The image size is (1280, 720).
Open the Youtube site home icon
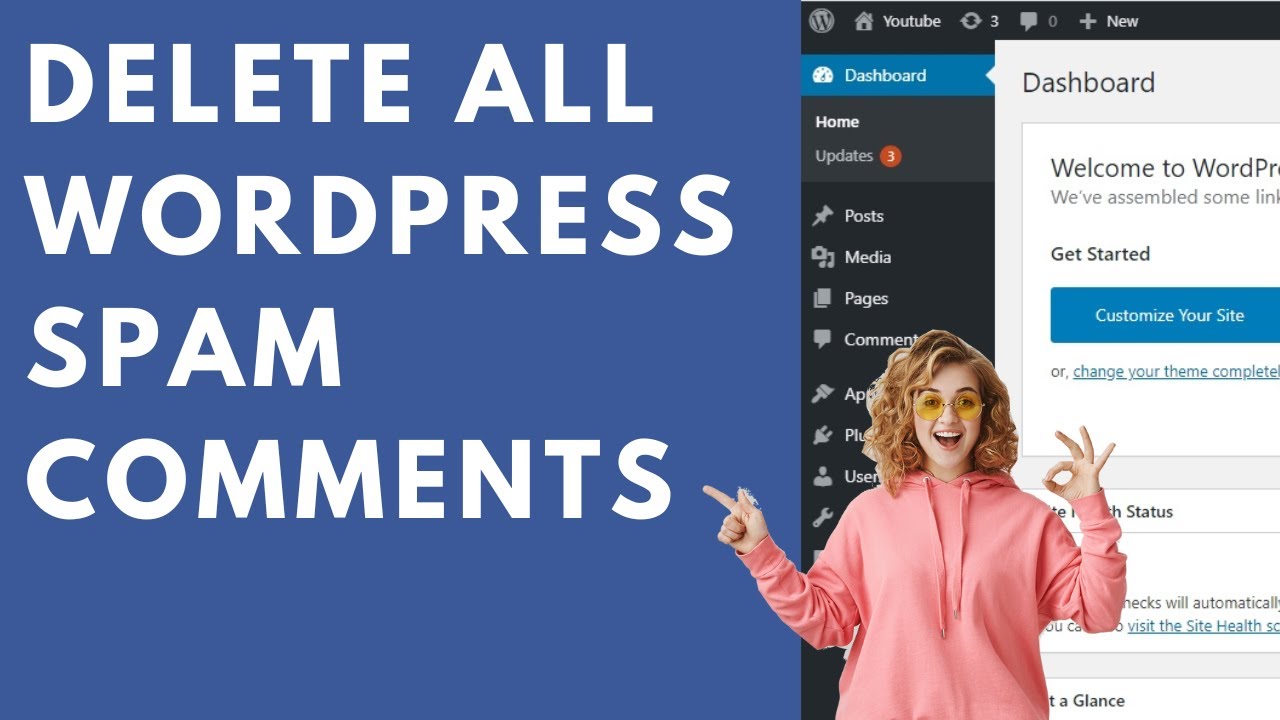[864, 21]
